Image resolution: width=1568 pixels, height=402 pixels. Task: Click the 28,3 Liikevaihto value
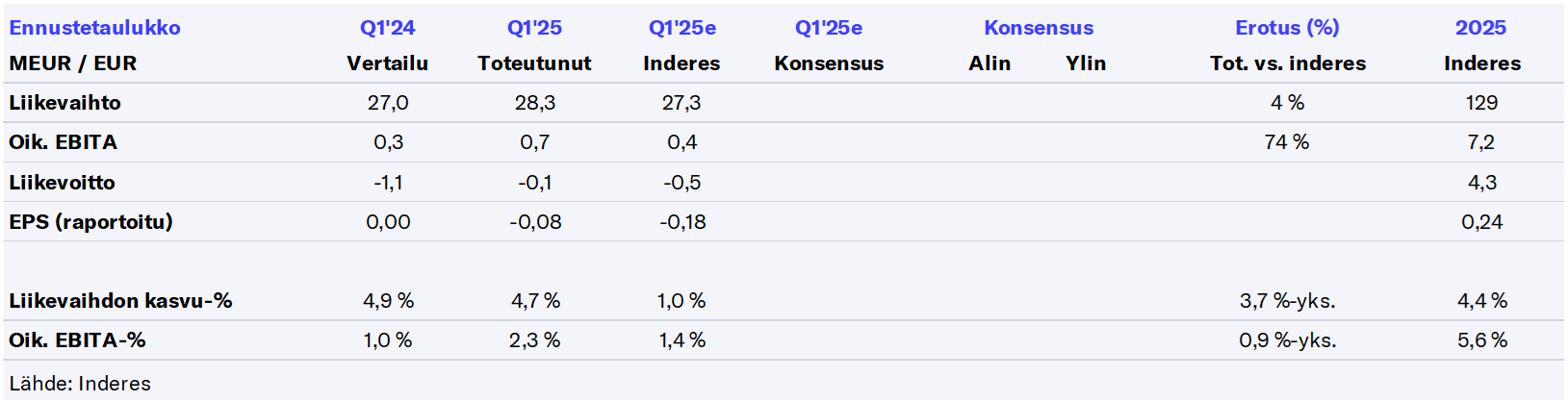[x=534, y=103]
